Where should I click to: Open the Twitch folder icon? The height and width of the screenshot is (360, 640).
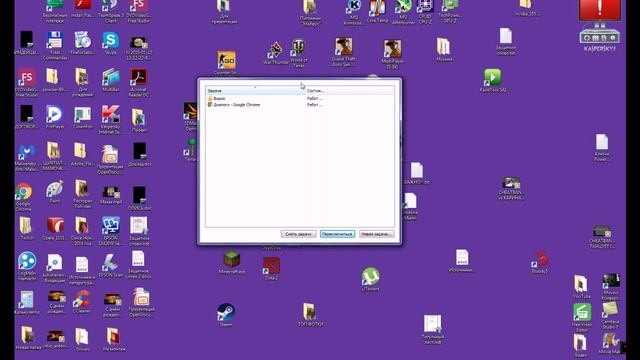pyautogui.click(x=27, y=228)
